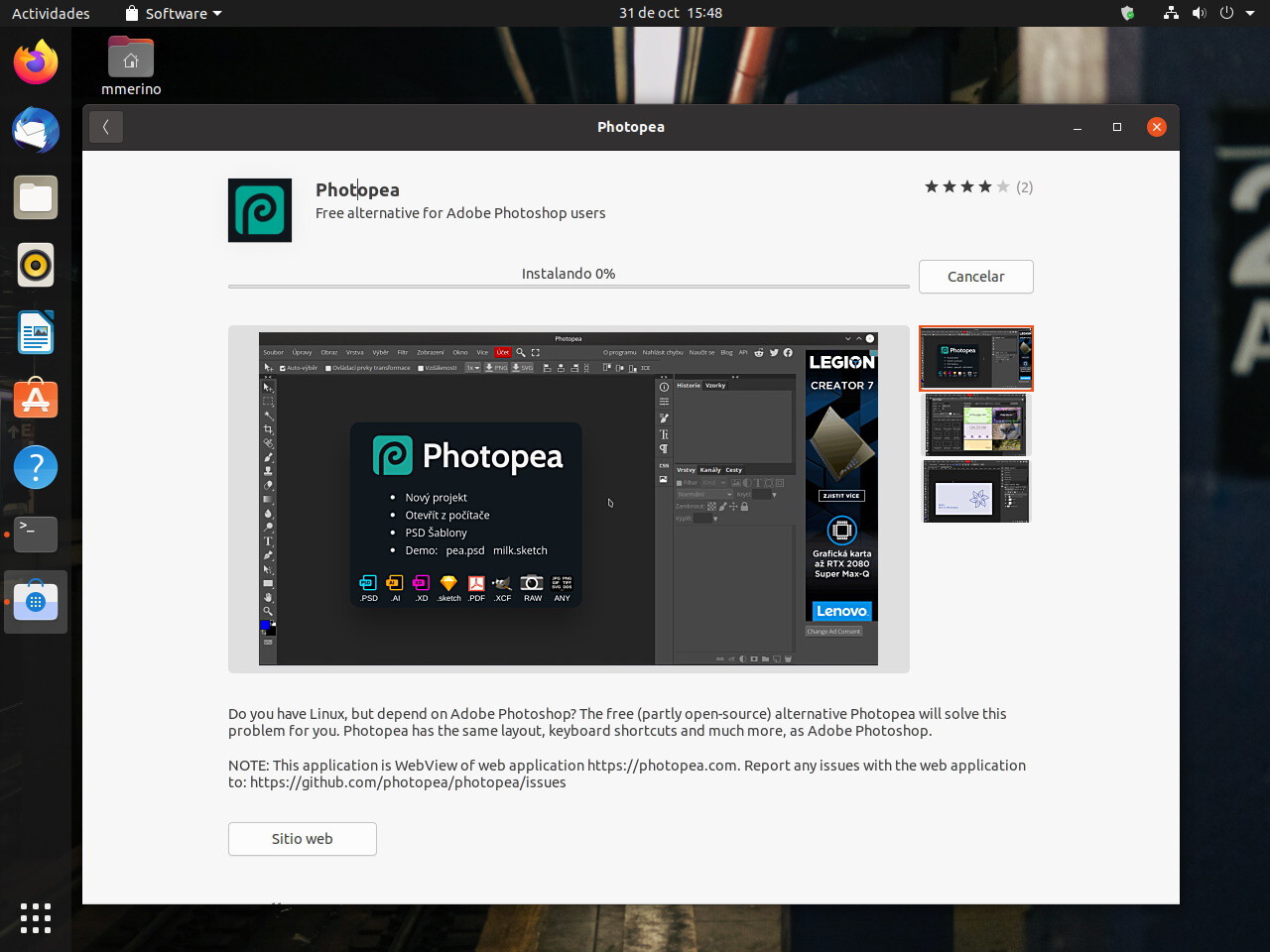This screenshot has width=1270, height=952.
Task: Click the Photopea app name heading
Action: tap(357, 189)
